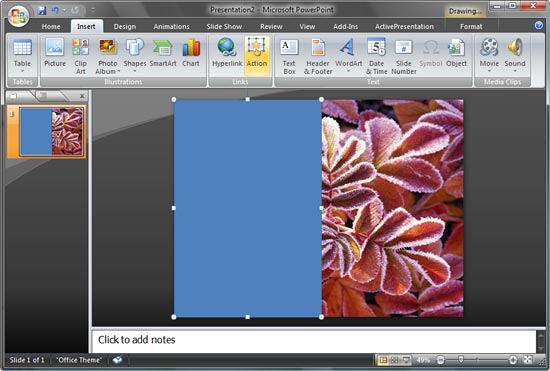Switch to the Home ribbon tab

click(x=51, y=27)
